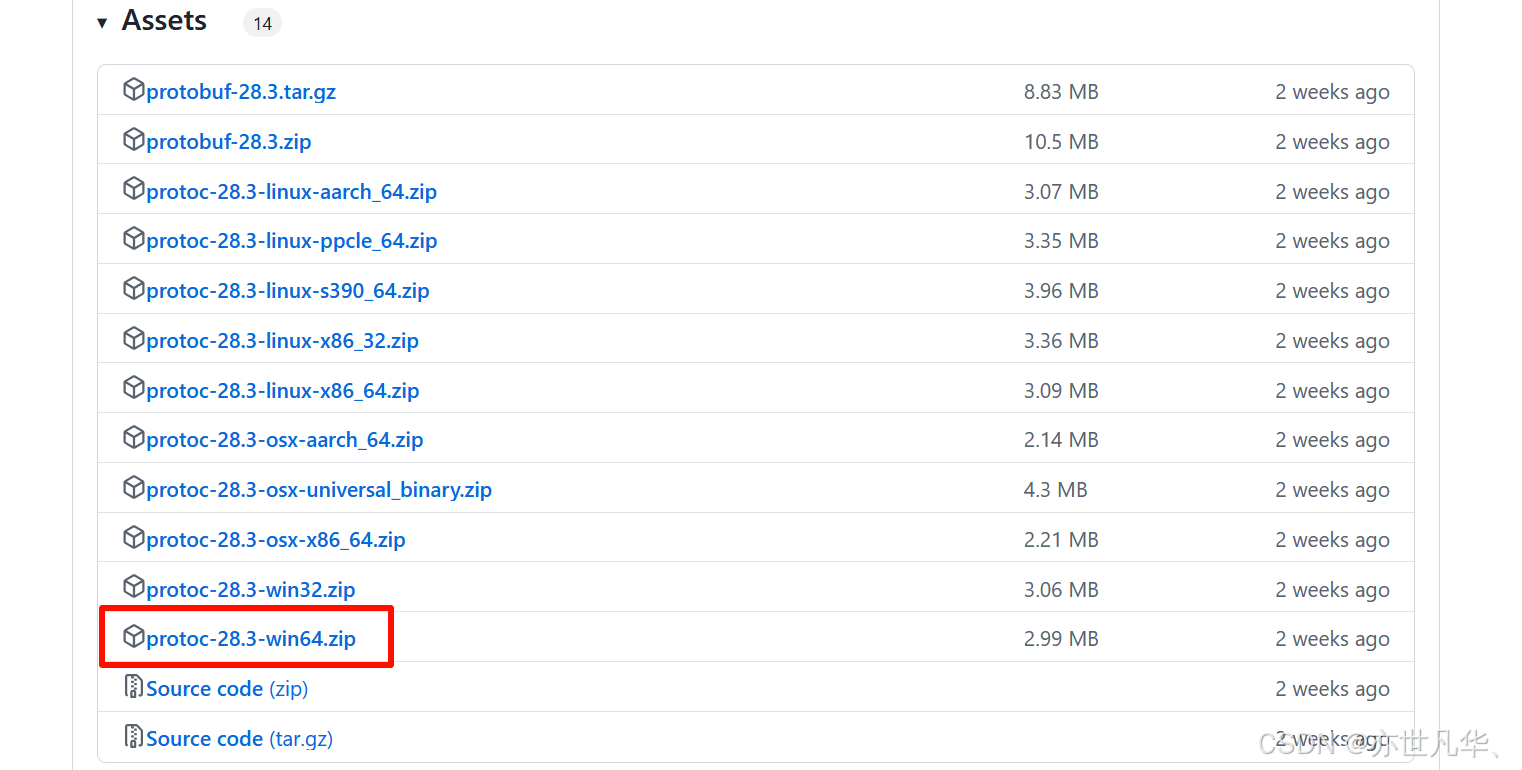Download protoc-28.3-linux-s390_64.zip

point(288,291)
